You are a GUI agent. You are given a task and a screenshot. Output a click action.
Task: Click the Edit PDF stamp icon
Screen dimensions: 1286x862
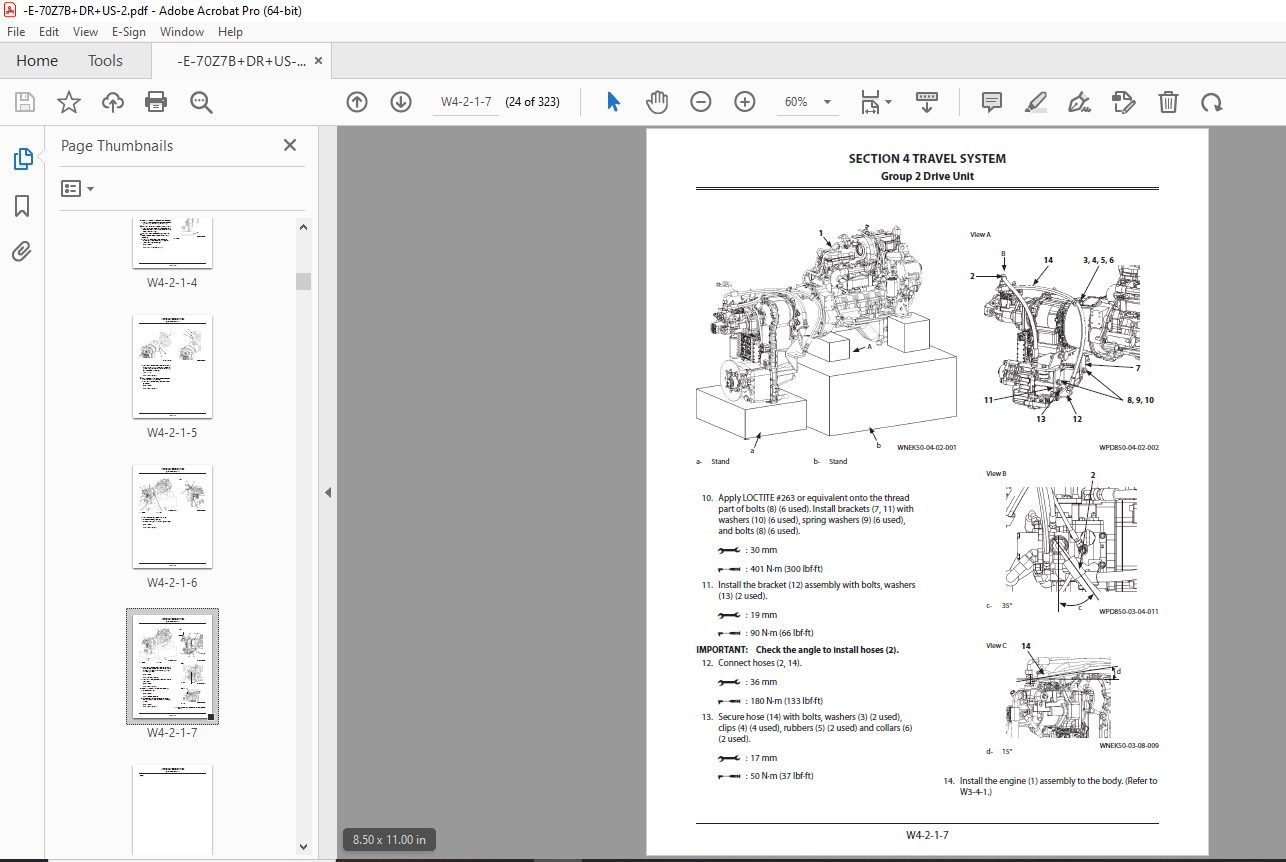click(x=1124, y=102)
